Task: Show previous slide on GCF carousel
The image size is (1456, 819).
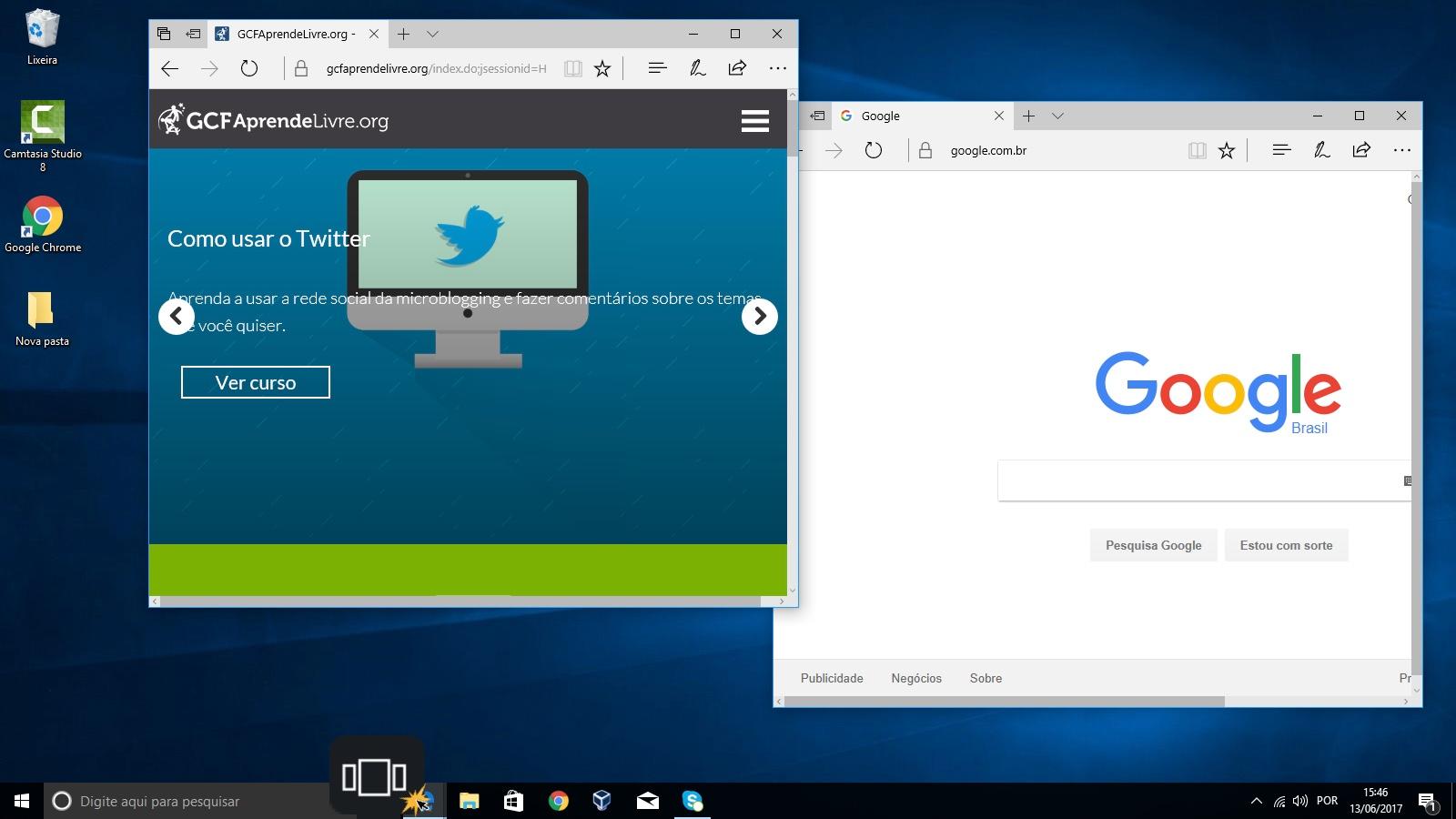Action: pyautogui.click(x=177, y=317)
